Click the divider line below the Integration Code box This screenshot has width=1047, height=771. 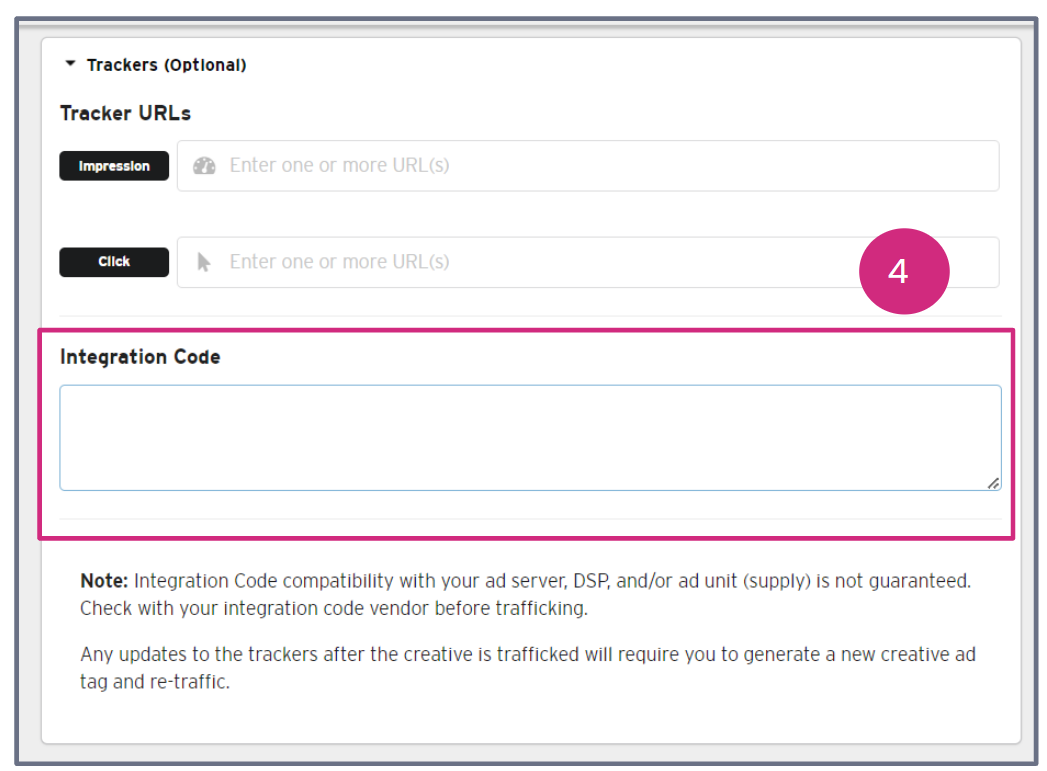point(530,519)
